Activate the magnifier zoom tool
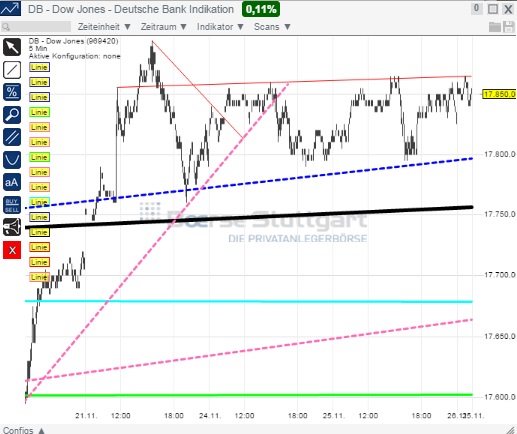This screenshot has width=517, height=434. pyautogui.click(x=12, y=115)
